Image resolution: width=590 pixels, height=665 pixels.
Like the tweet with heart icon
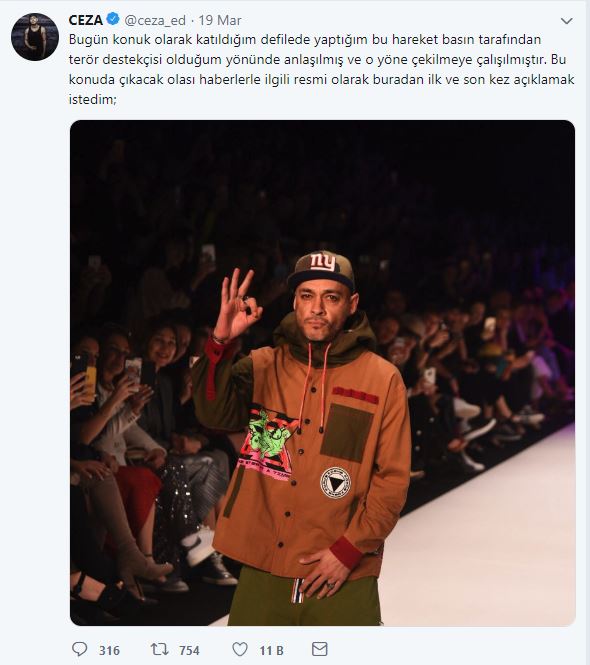point(240,649)
